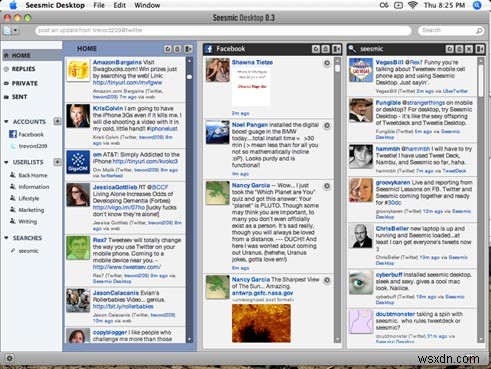This screenshot has height=369, width=491.
Task: Open the Information userlist
Action: 30,187
